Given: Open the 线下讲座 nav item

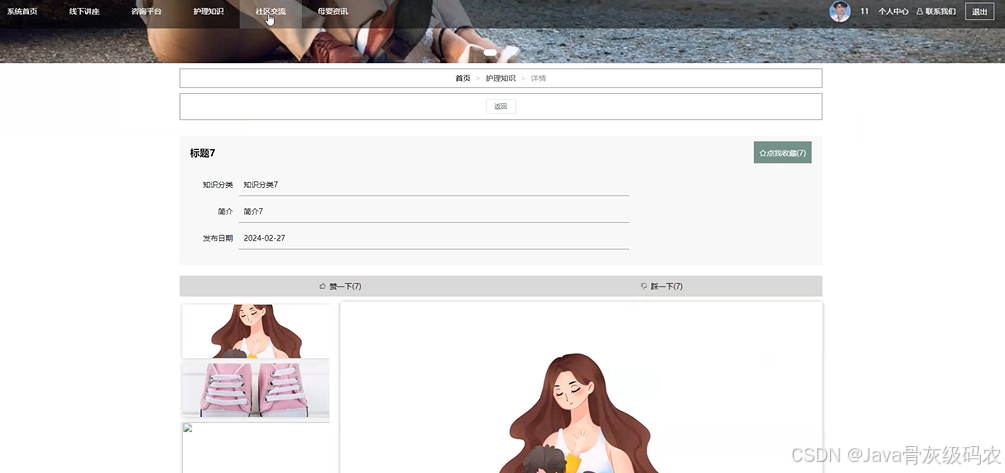Looking at the screenshot, I should tap(84, 12).
